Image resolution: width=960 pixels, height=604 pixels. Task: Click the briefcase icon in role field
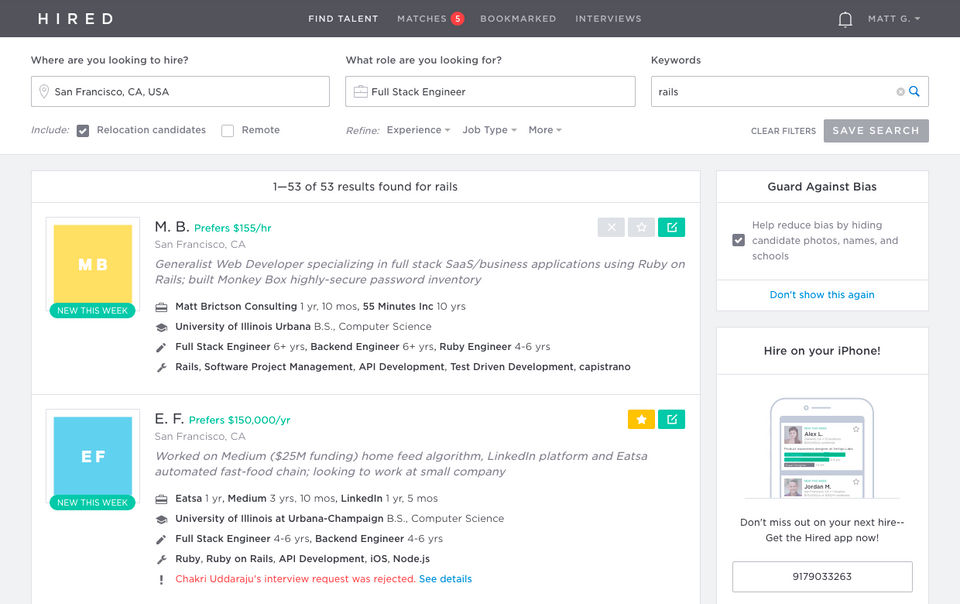click(x=361, y=92)
